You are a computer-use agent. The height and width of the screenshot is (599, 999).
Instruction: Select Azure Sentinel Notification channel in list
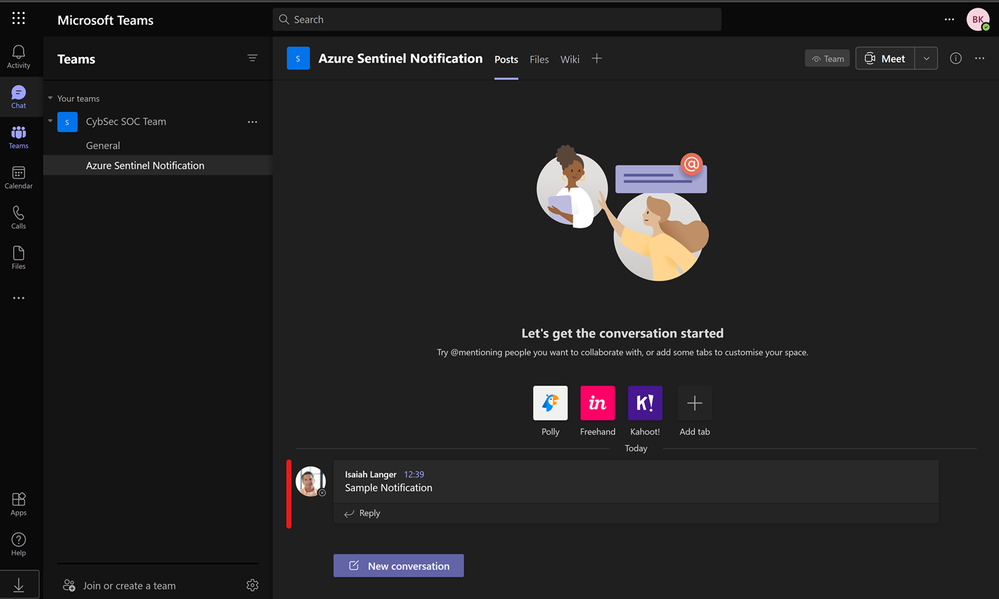(x=157, y=165)
